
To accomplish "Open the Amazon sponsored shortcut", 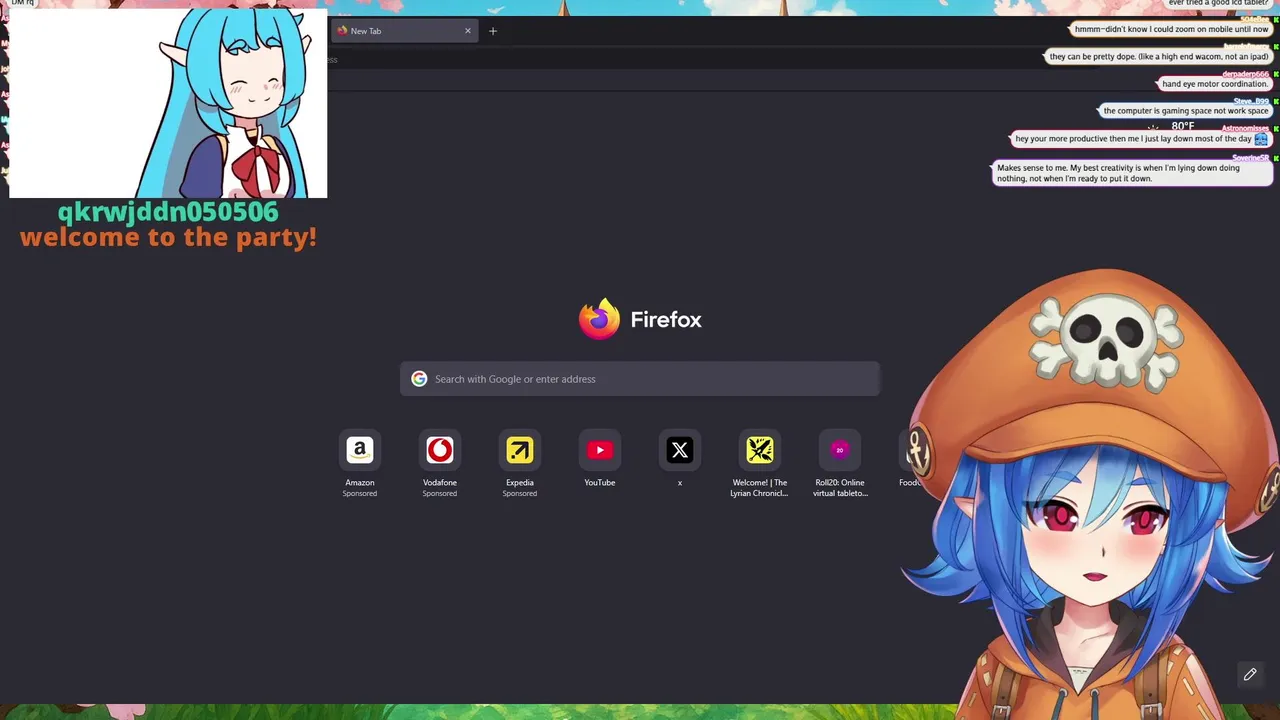I will point(360,451).
